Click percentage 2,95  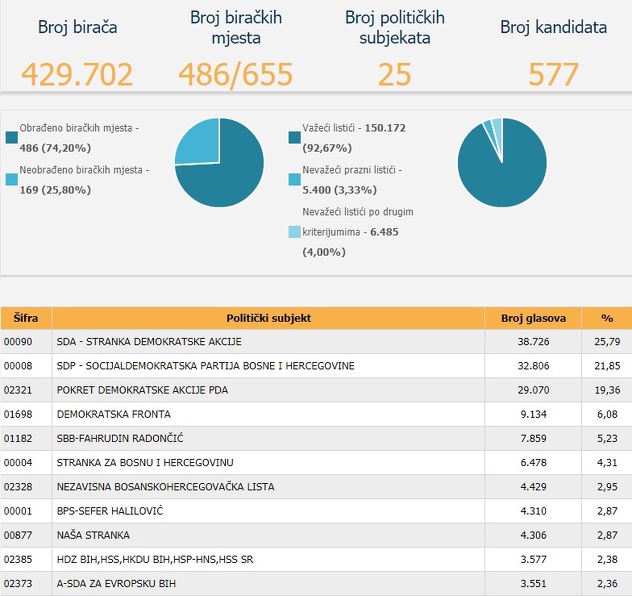pos(607,487)
